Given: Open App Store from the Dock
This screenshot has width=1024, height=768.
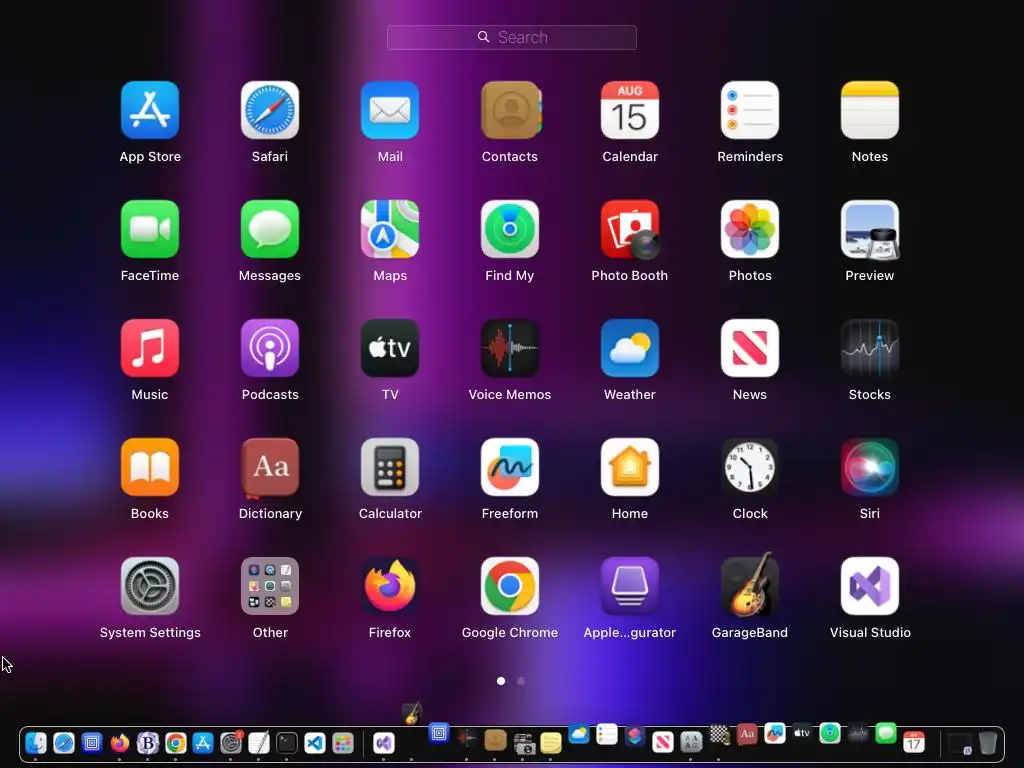Looking at the screenshot, I should [203, 743].
